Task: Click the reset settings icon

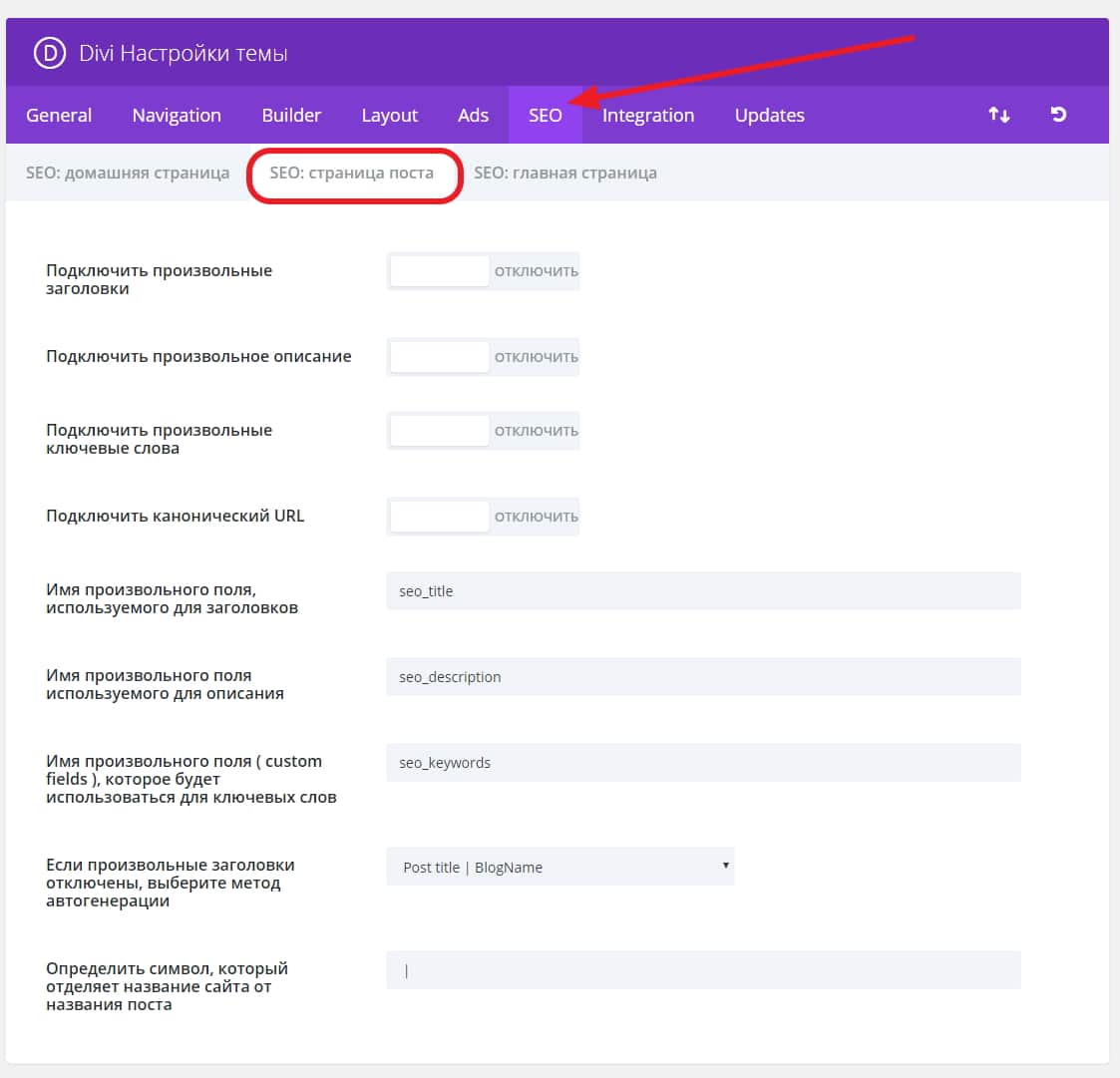Action: pyautogui.click(x=1058, y=115)
